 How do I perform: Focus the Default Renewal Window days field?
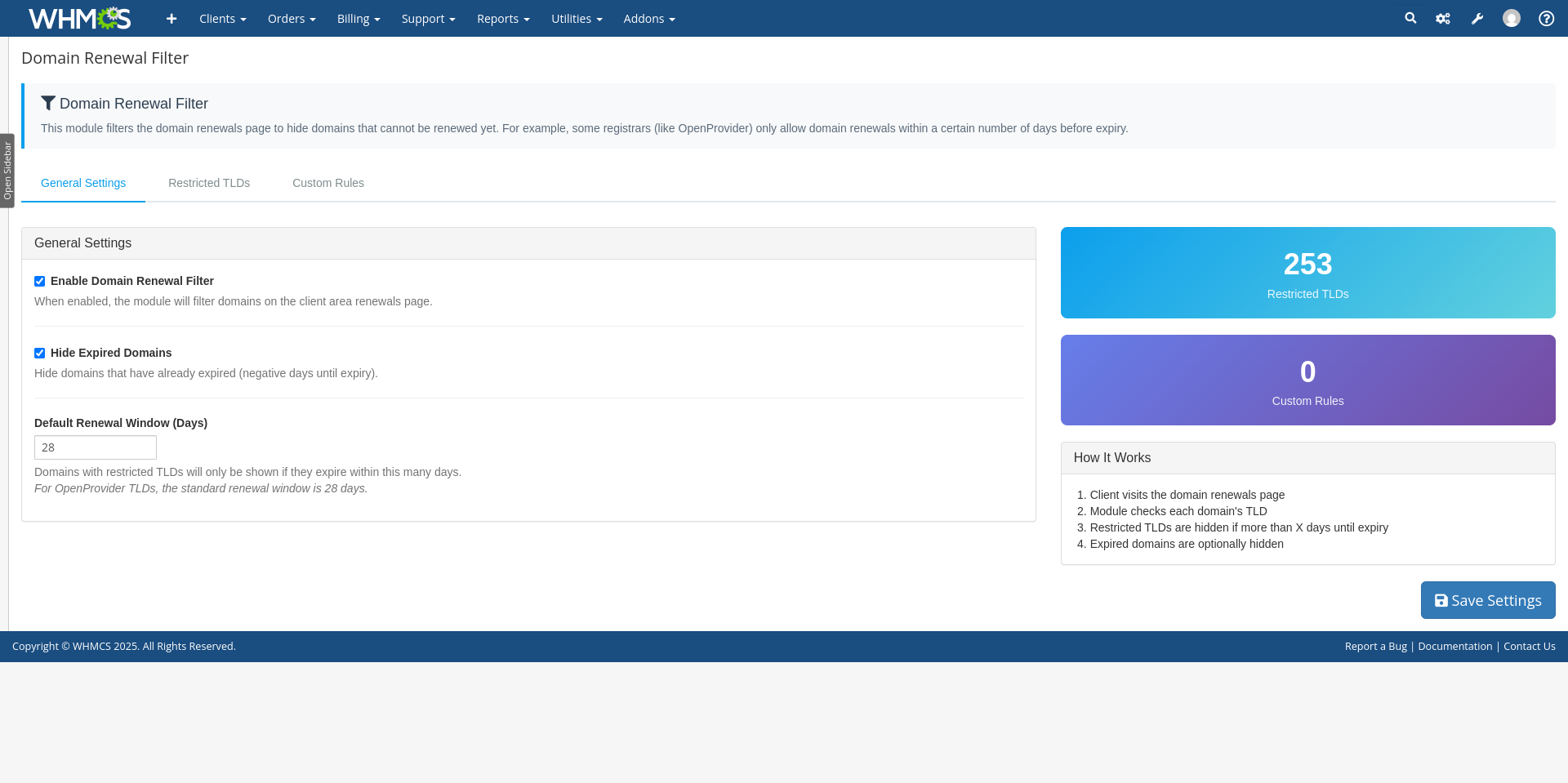(x=96, y=447)
